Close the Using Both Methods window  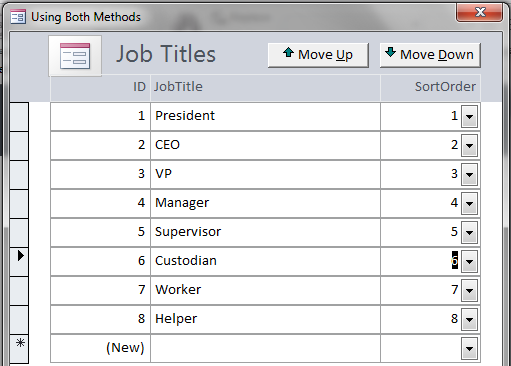(479, 13)
